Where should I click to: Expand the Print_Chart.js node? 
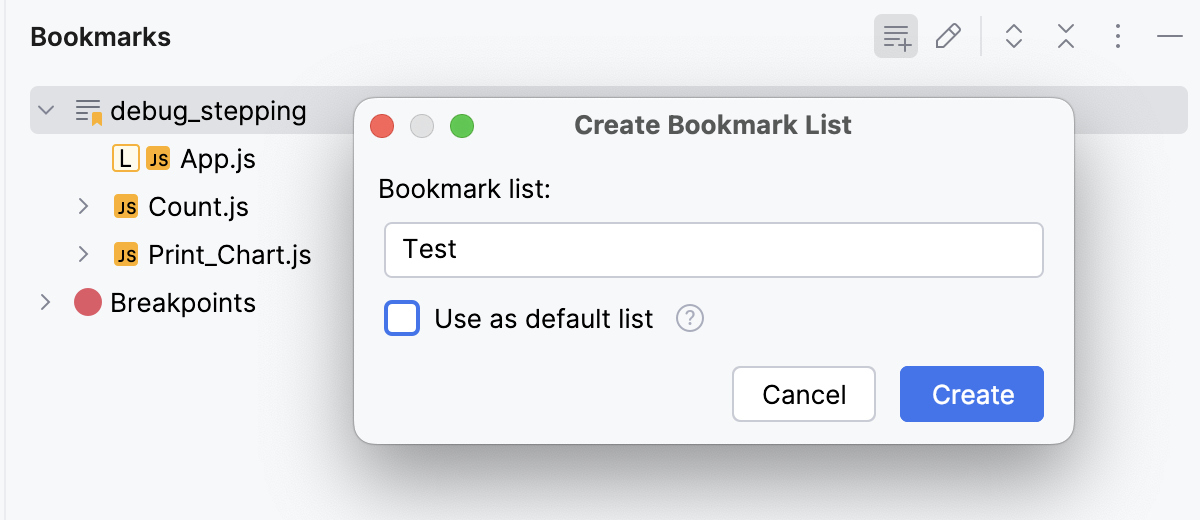(85, 255)
